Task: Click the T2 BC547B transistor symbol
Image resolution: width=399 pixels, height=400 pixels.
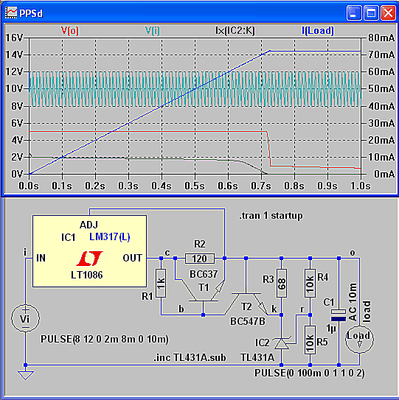Action: [x=247, y=300]
